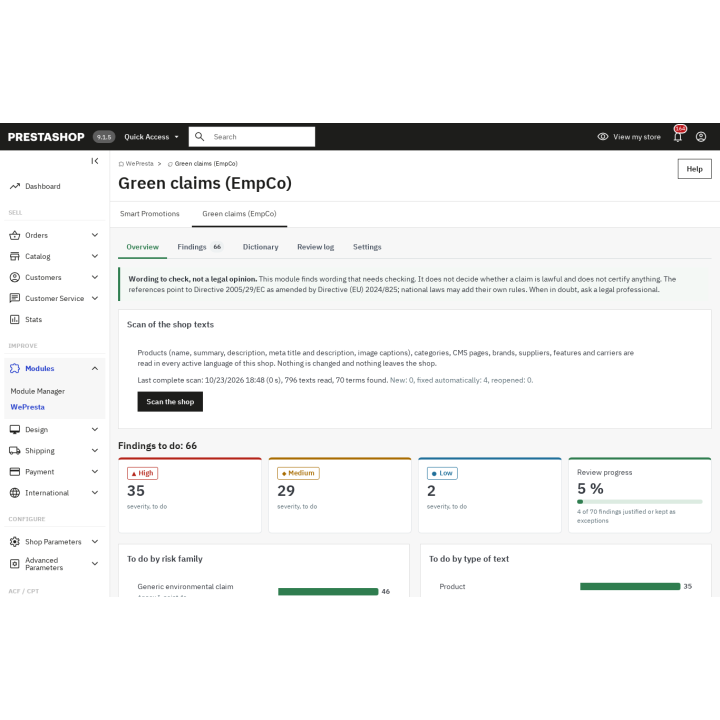Click the Review progress bar
Viewport: 720px width, 720px height.
tap(640, 501)
